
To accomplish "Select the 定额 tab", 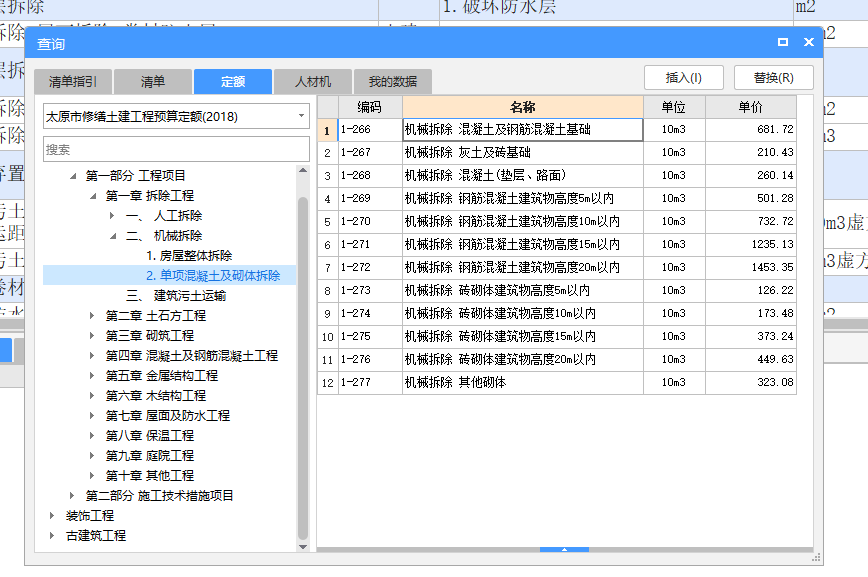I will coord(232,82).
